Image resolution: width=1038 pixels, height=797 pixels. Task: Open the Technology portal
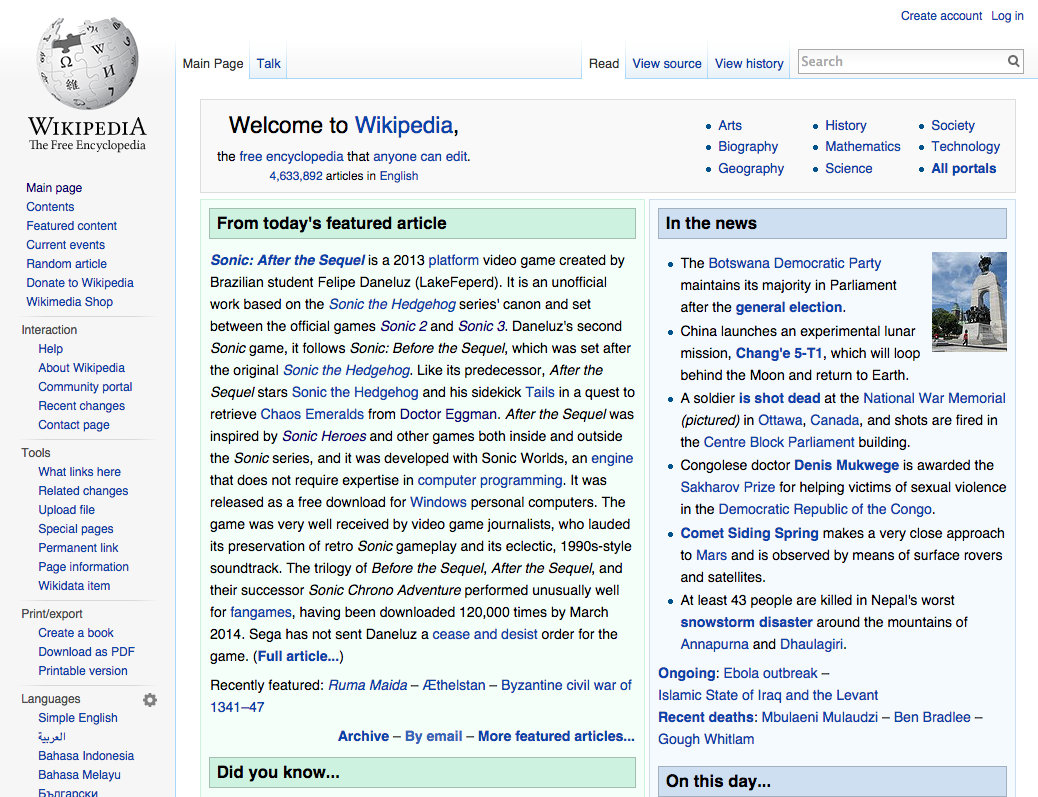[x=965, y=146]
